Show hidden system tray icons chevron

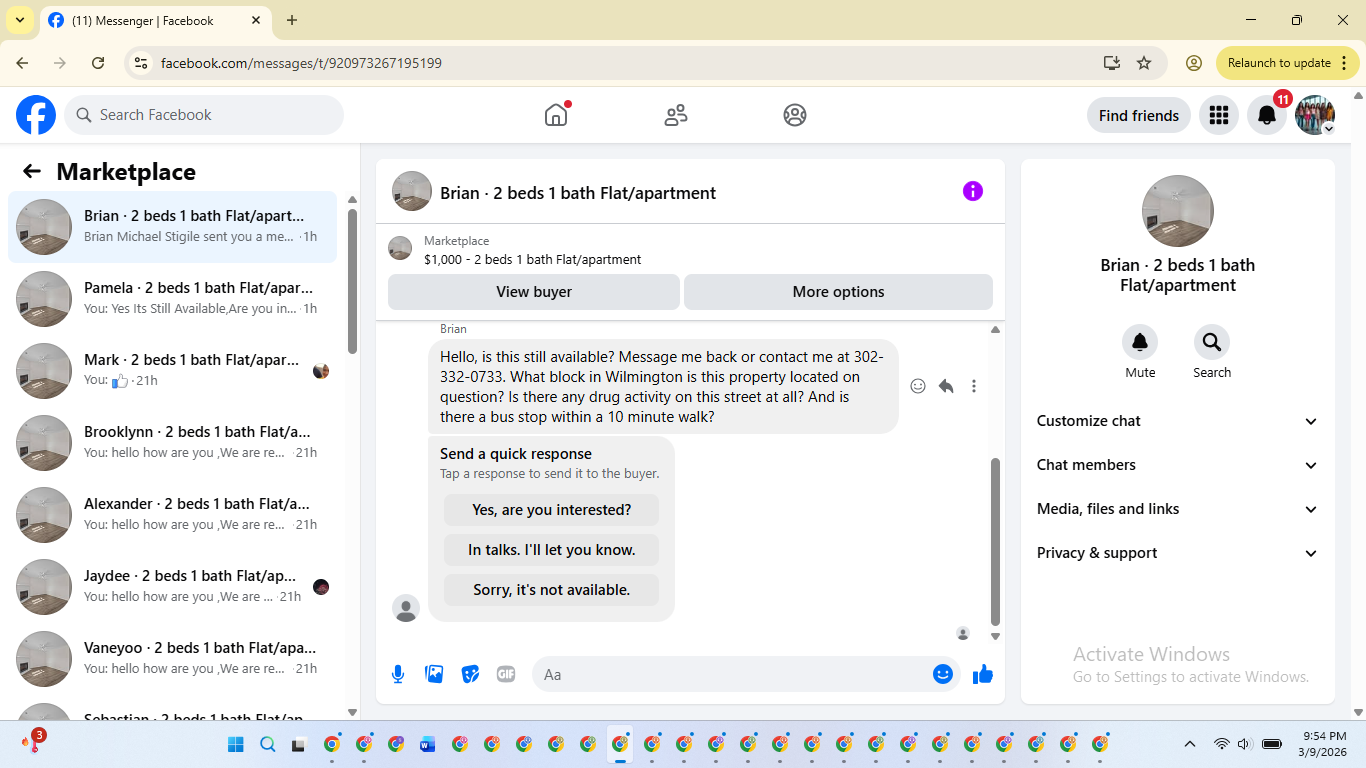1190,744
